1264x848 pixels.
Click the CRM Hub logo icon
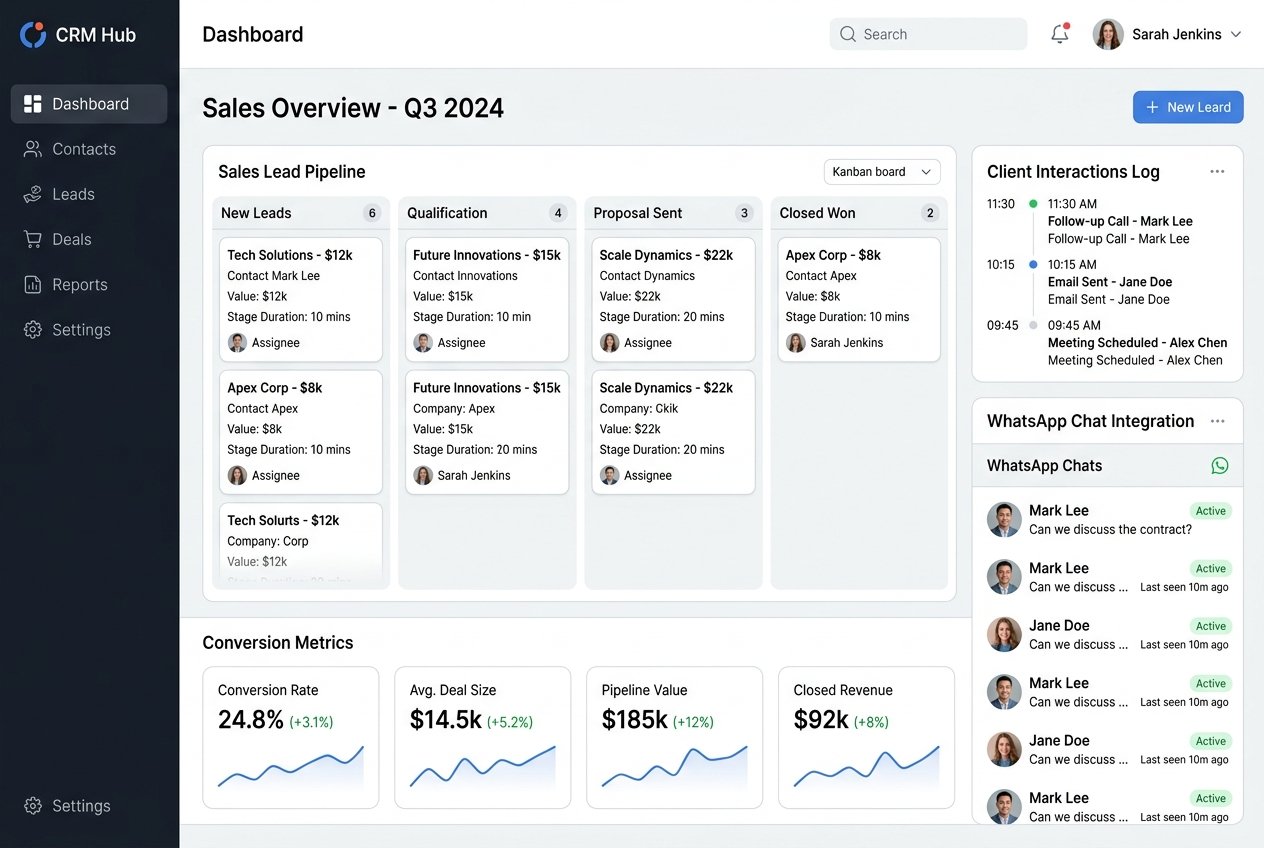[33, 35]
